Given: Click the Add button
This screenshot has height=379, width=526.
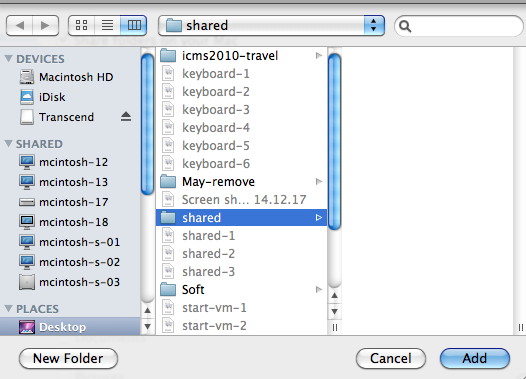Looking at the screenshot, I should 475,359.
